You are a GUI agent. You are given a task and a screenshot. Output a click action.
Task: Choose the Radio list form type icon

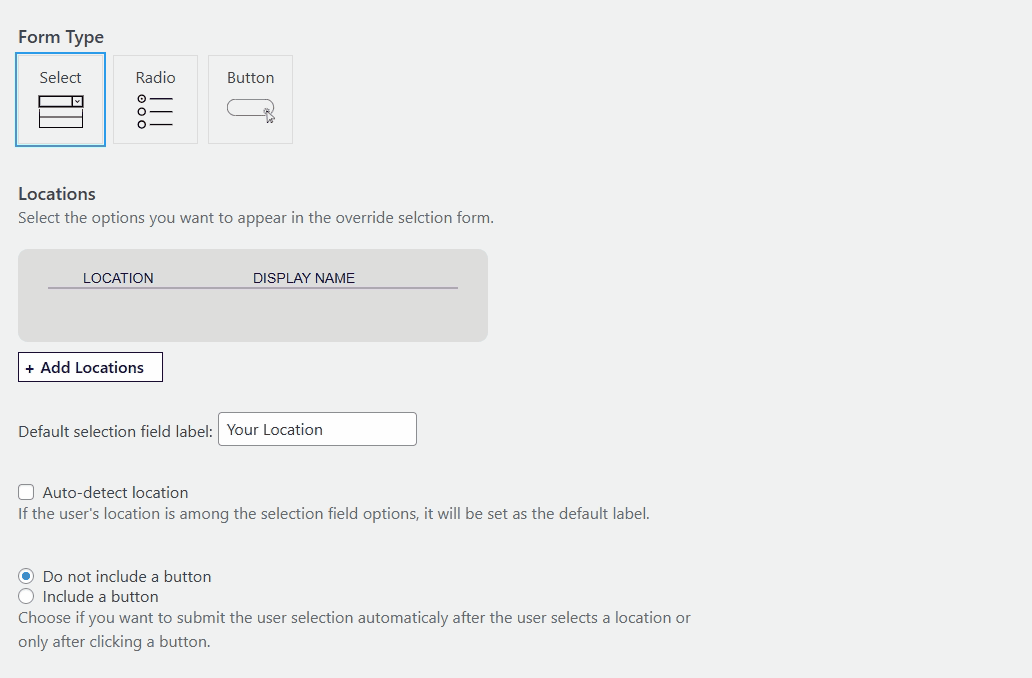(155, 111)
